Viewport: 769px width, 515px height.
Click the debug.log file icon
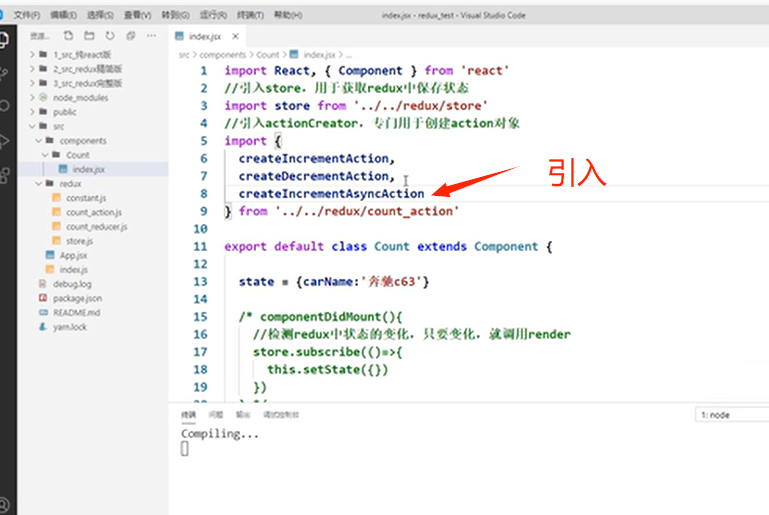[x=43, y=283]
